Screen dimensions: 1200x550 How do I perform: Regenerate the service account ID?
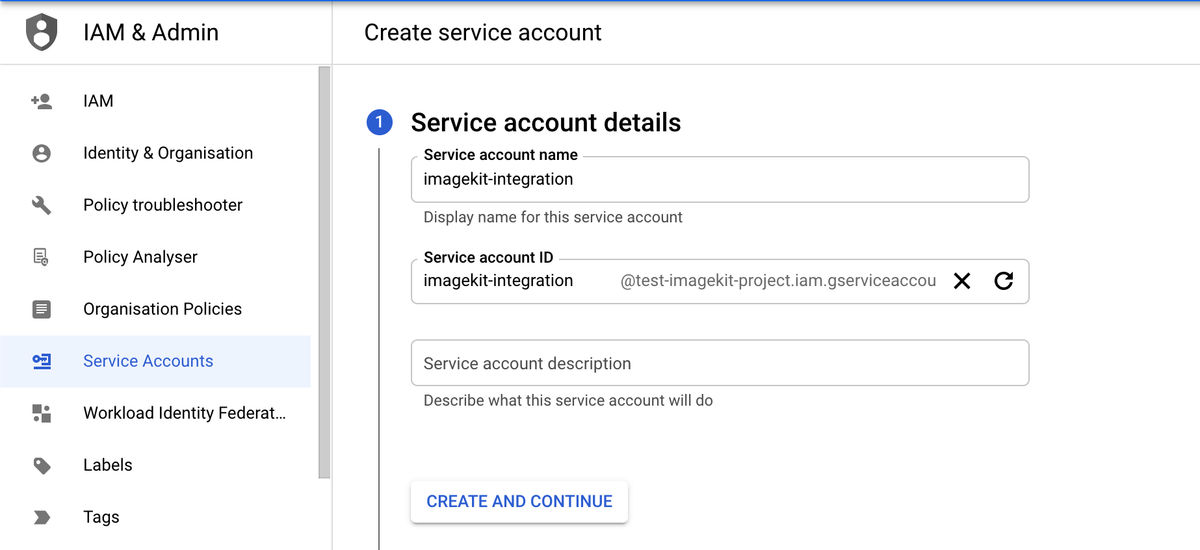pos(1004,281)
